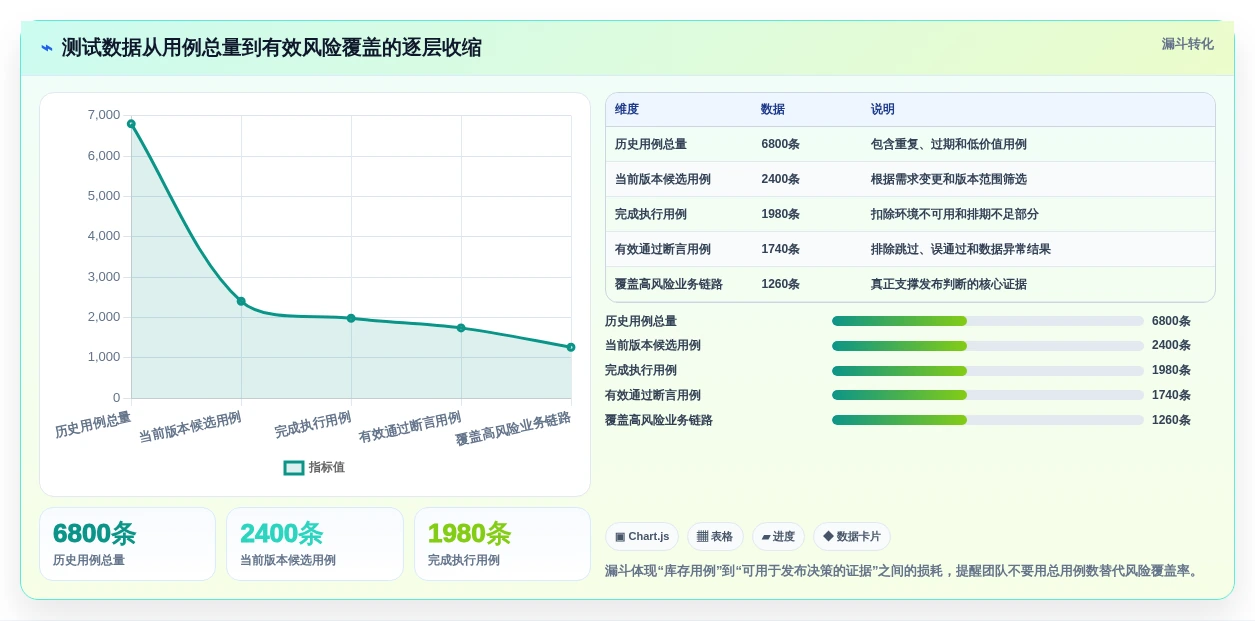Select table cell 历史用例总量
This screenshot has width=1255, height=621.
[x=651, y=144]
